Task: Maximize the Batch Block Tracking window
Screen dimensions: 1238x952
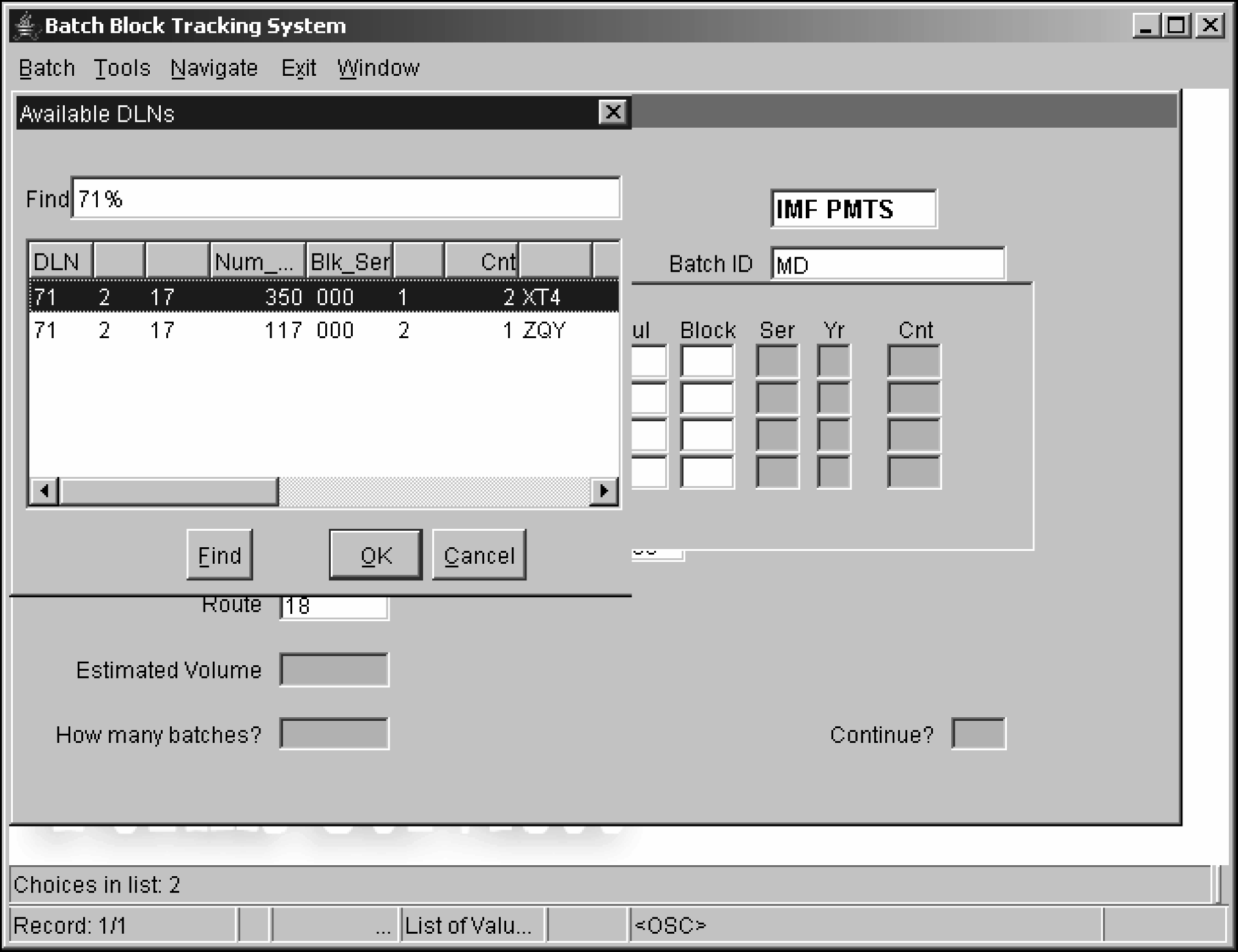Action: point(1177,26)
